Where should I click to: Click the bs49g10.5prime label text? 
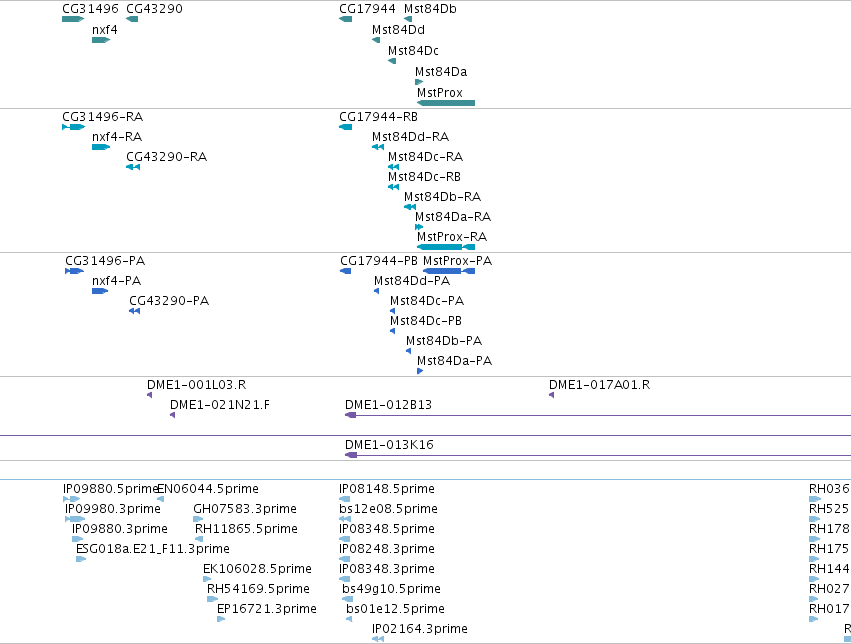tap(391, 589)
